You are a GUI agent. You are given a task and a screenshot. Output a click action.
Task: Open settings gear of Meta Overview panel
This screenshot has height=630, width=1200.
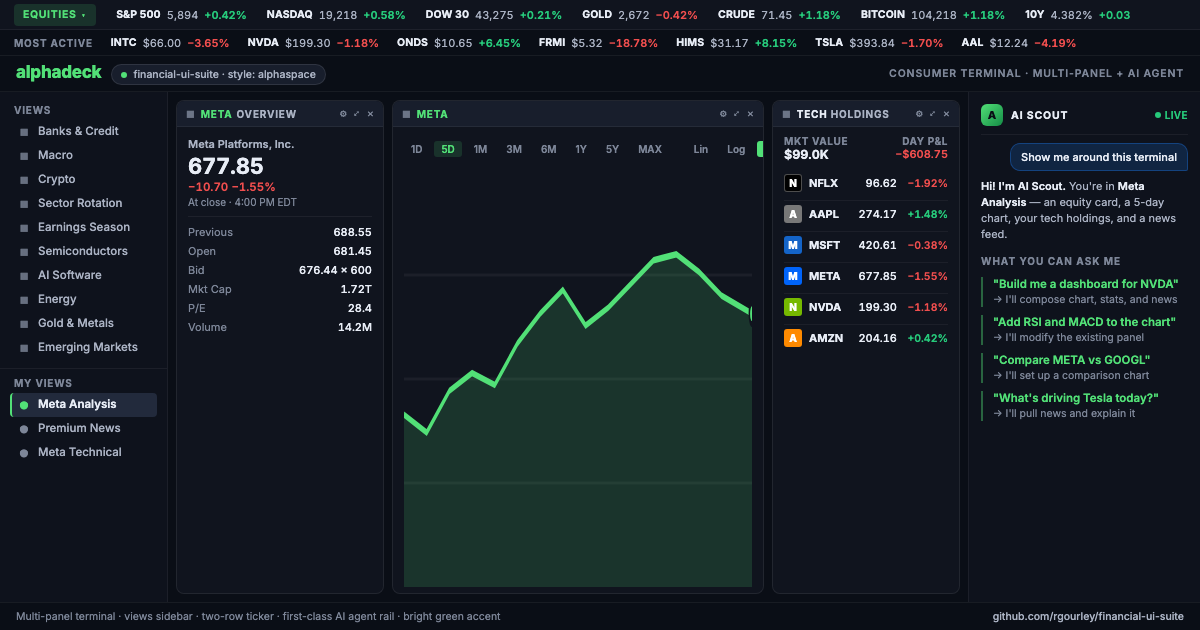tap(343, 114)
